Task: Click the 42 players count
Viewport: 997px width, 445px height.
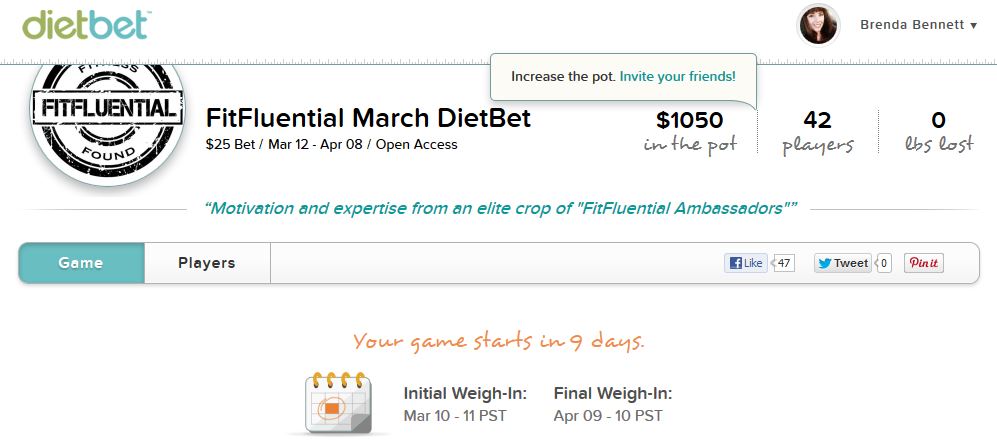Action: pyautogui.click(x=817, y=121)
